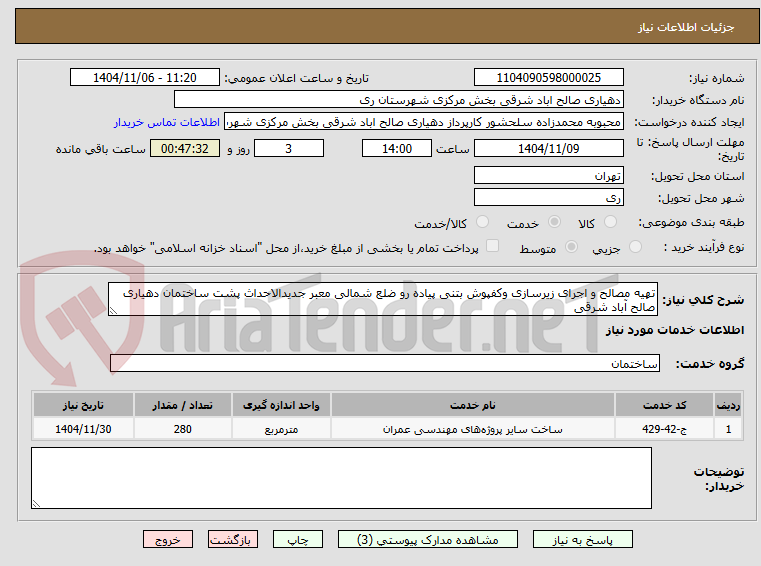Click the 'تاریخ نیاز' column header
Screen dimensions: 761x566
click(x=83, y=405)
